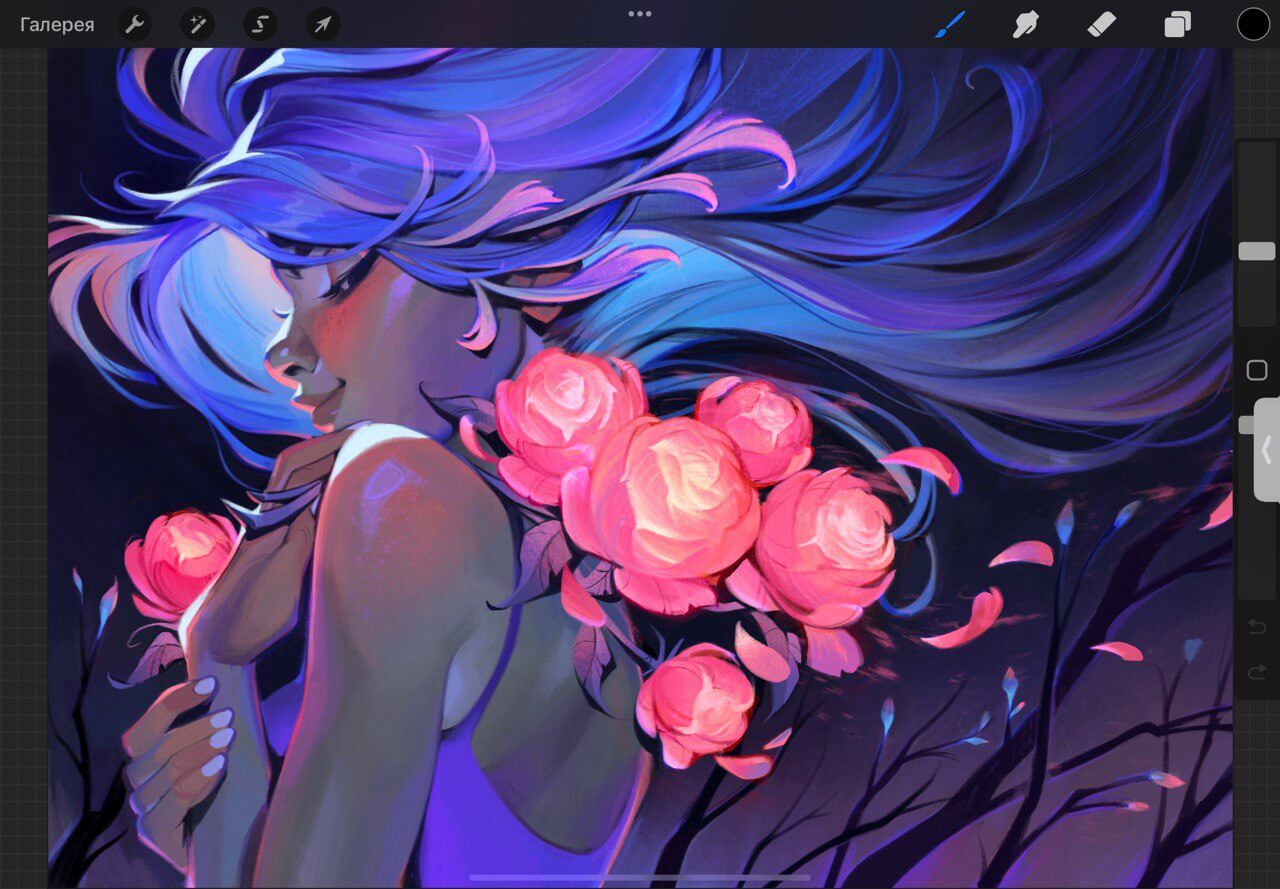Open the Layers panel
Viewport: 1280px width, 889px height.
click(x=1177, y=24)
